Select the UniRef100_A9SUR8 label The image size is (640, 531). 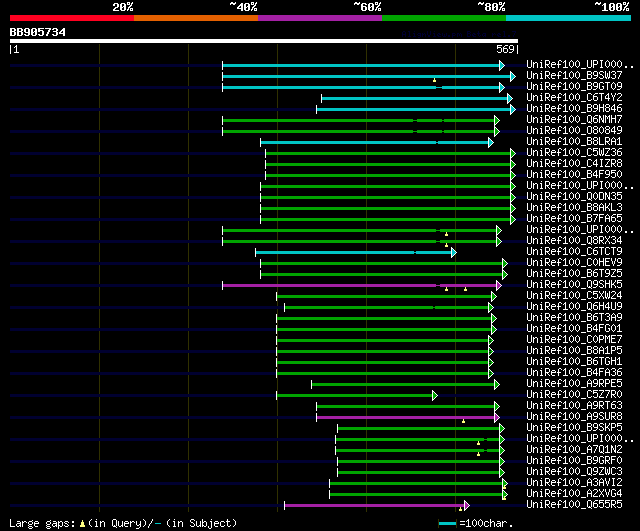click(x=574, y=417)
